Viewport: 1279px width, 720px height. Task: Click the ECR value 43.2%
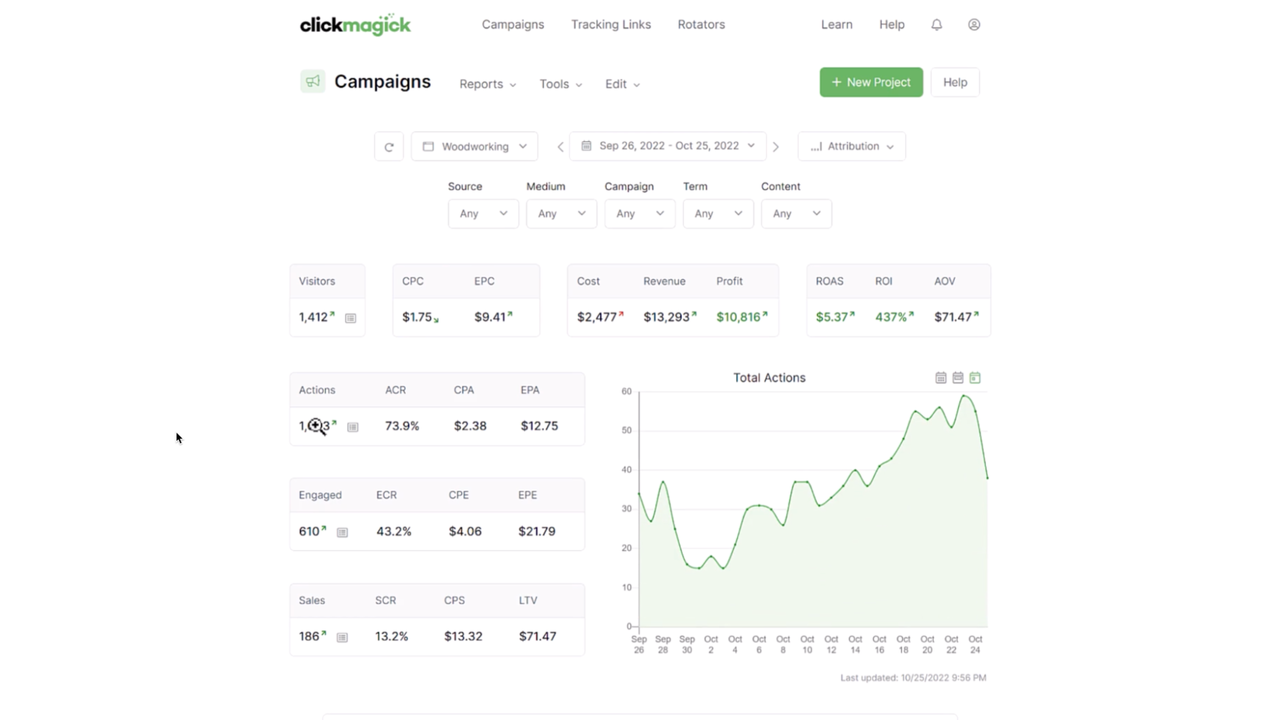pos(394,532)
